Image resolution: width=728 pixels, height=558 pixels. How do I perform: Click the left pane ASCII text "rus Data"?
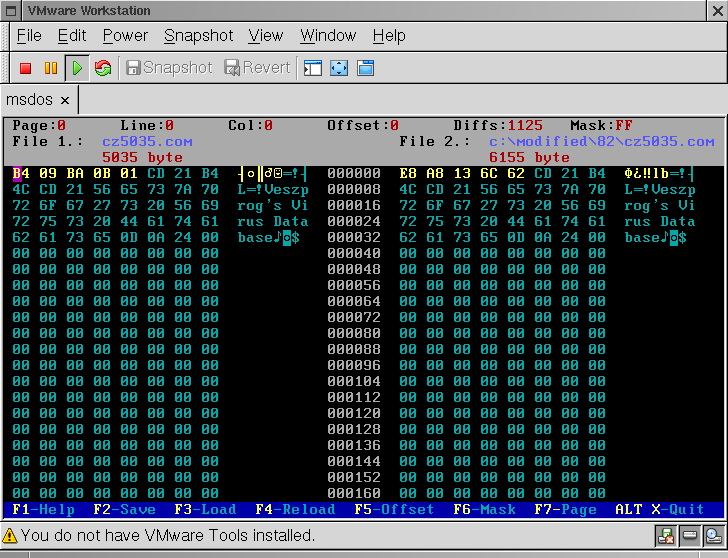point(273,221)
